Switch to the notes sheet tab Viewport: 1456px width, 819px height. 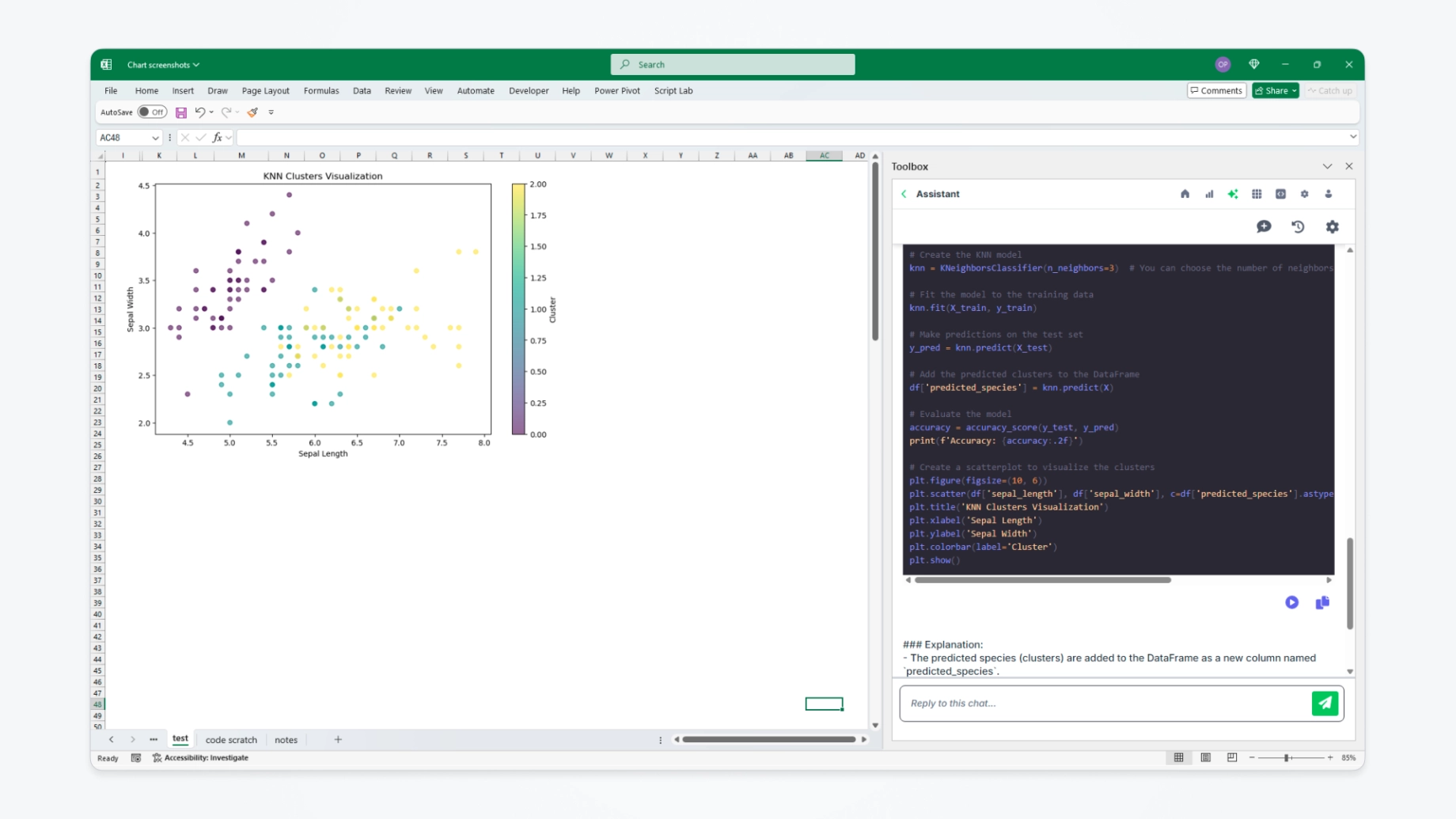click(286, 740)
